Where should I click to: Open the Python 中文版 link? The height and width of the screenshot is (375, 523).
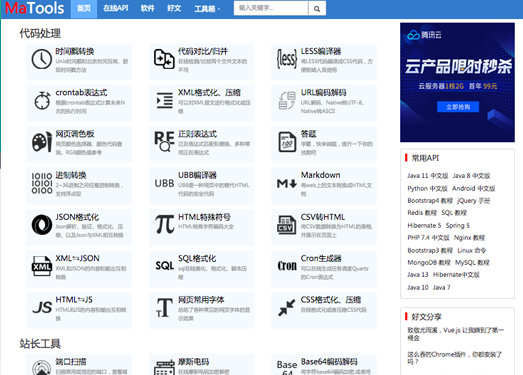click(427, 189)
